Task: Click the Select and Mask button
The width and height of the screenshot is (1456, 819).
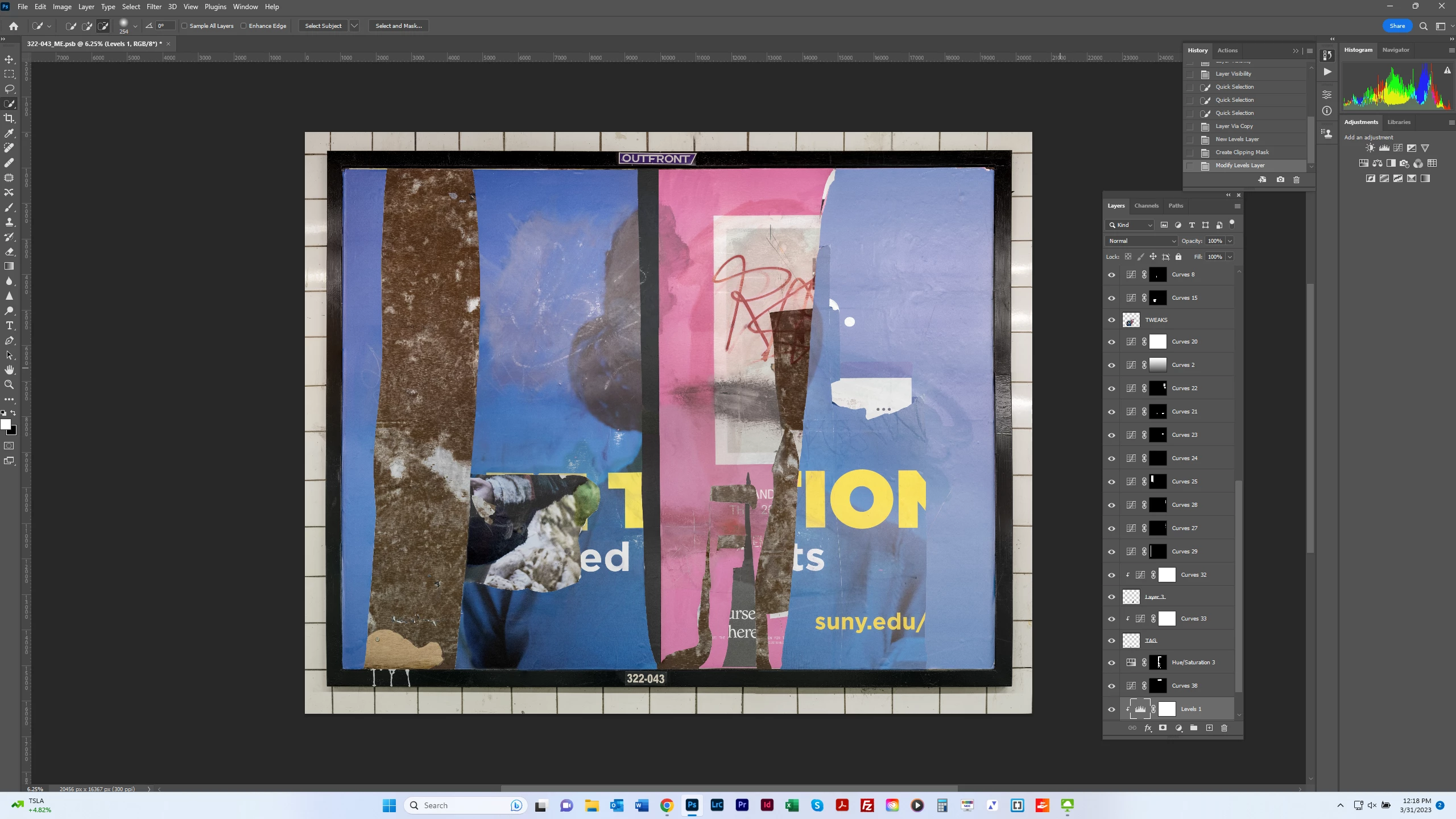Action: (x=398, y=26)
